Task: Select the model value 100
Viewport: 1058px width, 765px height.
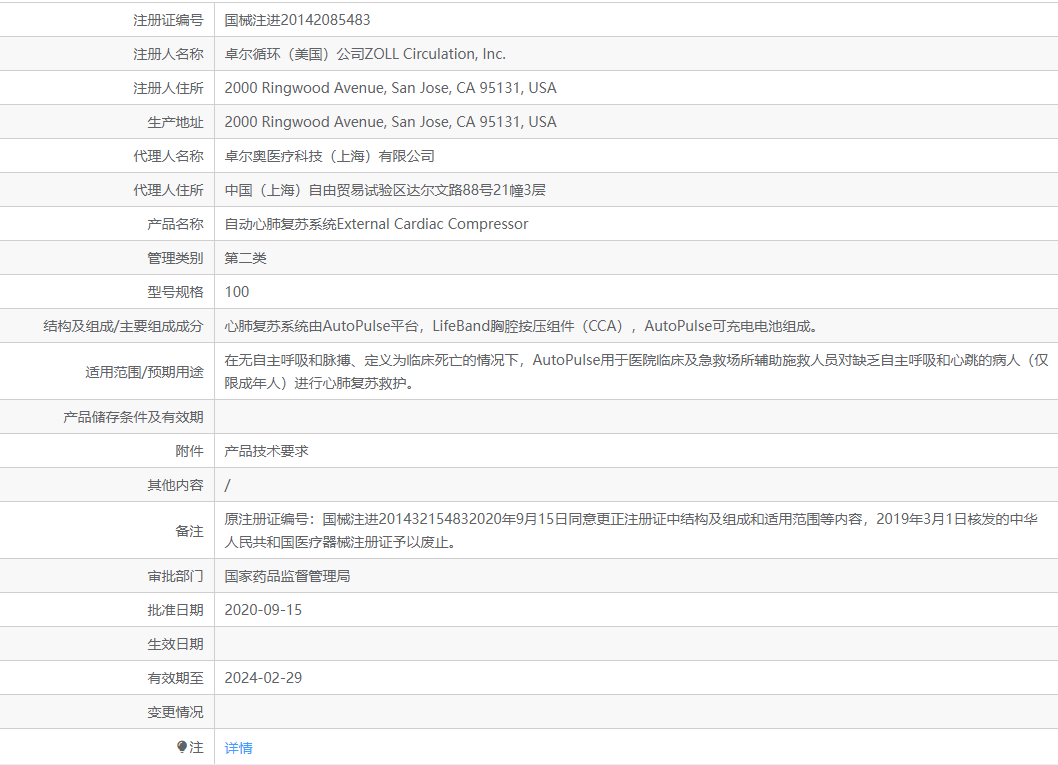Action: [237, 291]
